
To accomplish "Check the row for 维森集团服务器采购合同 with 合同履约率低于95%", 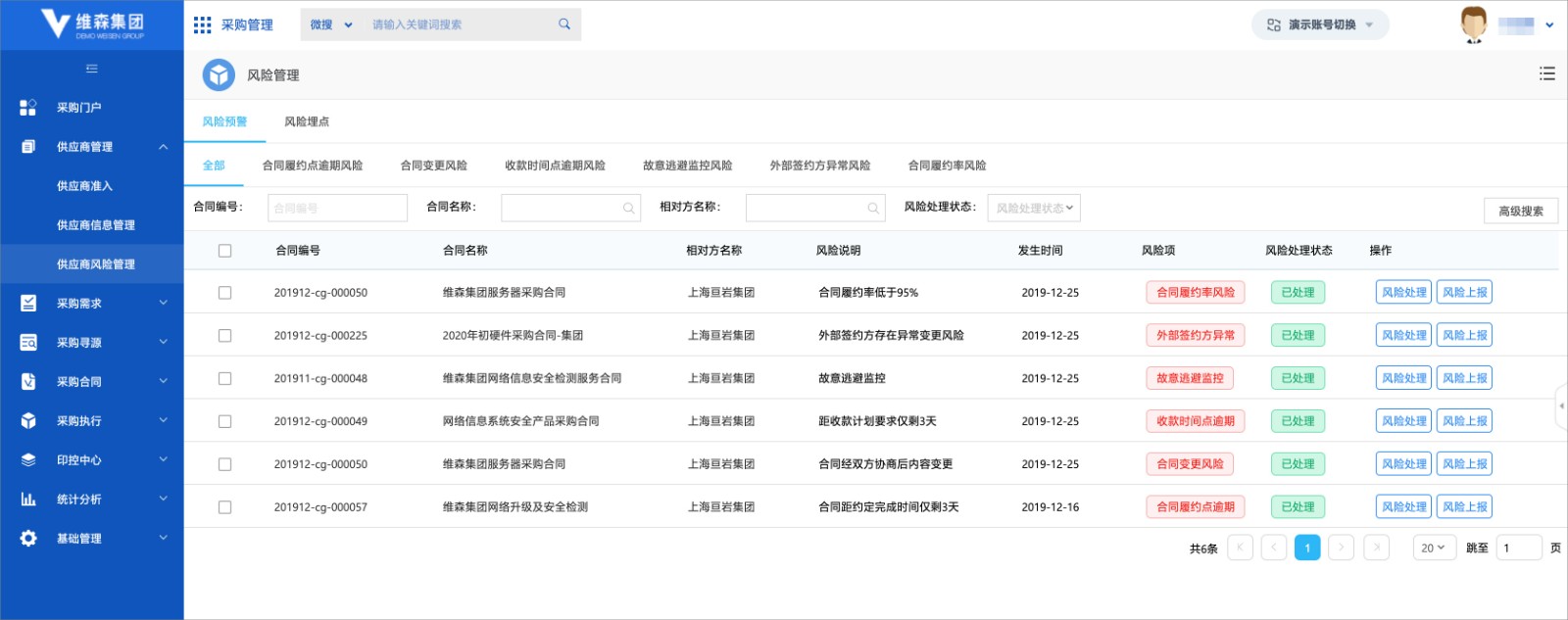I will point(224,293).
